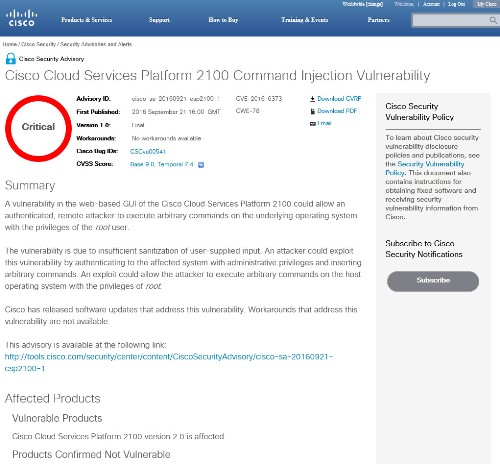Open CVSS score Base 9.0, Temporal 7.4 link

[x=161, y=164]
